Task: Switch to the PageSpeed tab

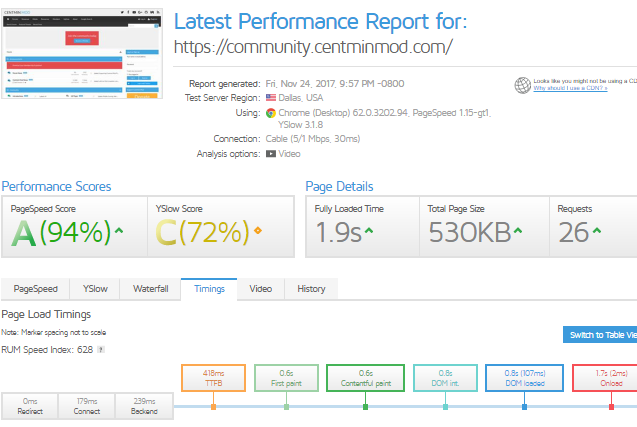Action: point(35,289)
